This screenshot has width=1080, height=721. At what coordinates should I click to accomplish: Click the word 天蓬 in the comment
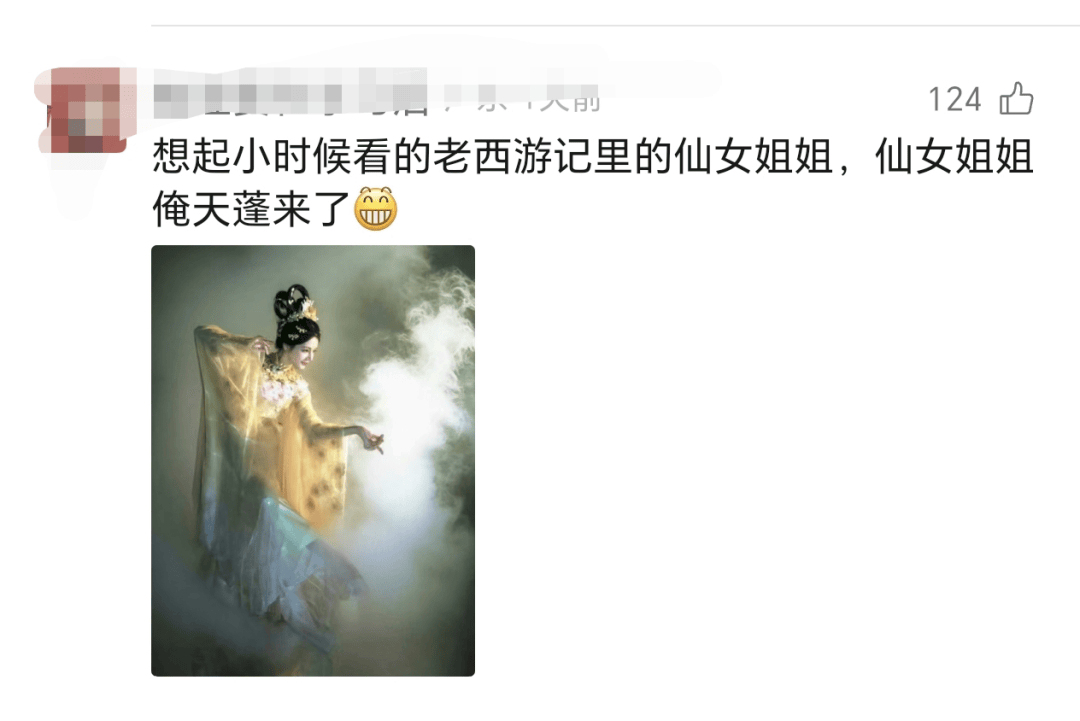(232, 209)
